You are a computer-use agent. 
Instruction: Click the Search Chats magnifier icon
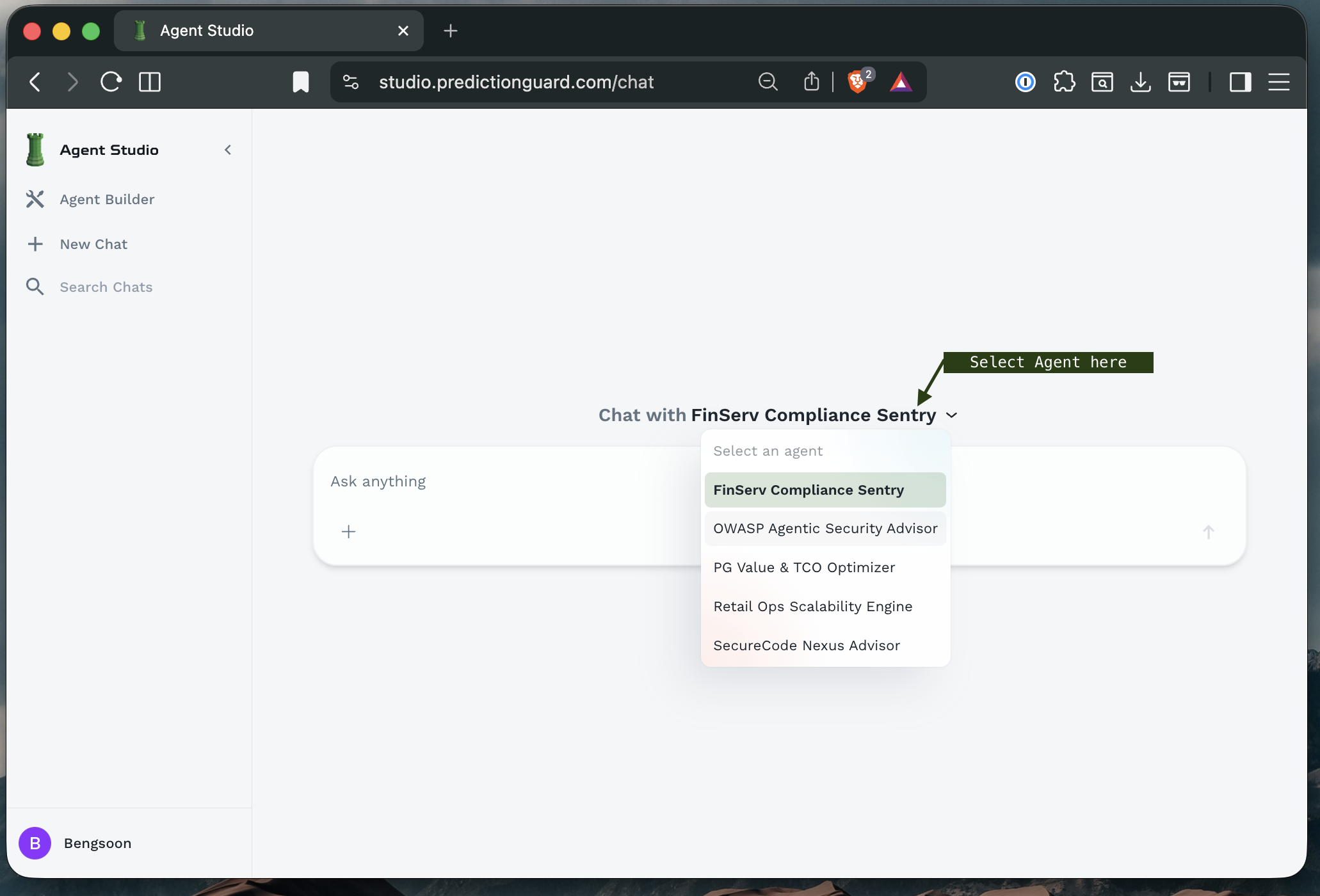click(x=35, y=287)
